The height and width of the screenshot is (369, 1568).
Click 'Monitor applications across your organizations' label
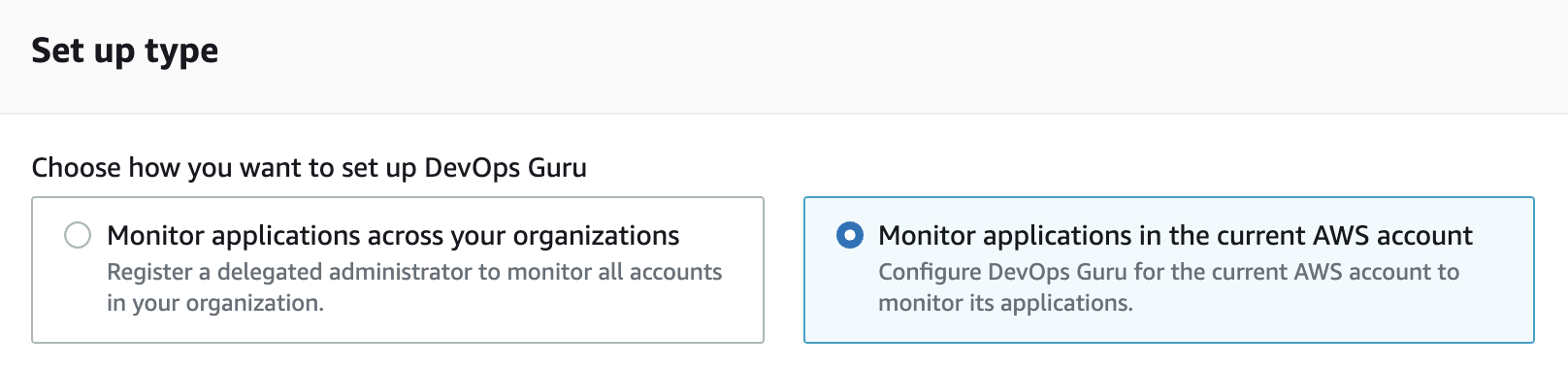(x=393, y=236)
